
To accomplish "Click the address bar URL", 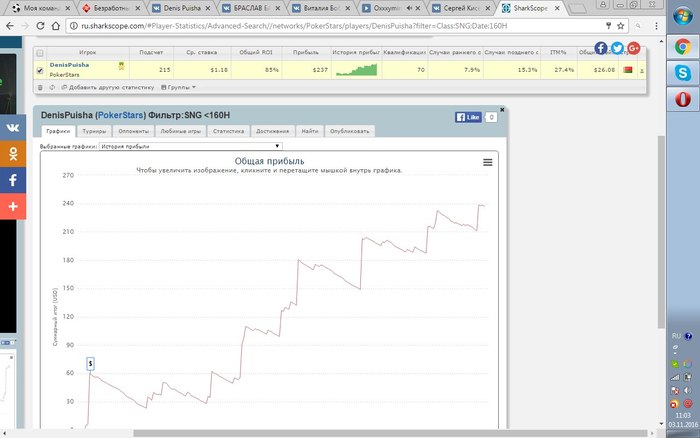I will [x=294, y=26].
